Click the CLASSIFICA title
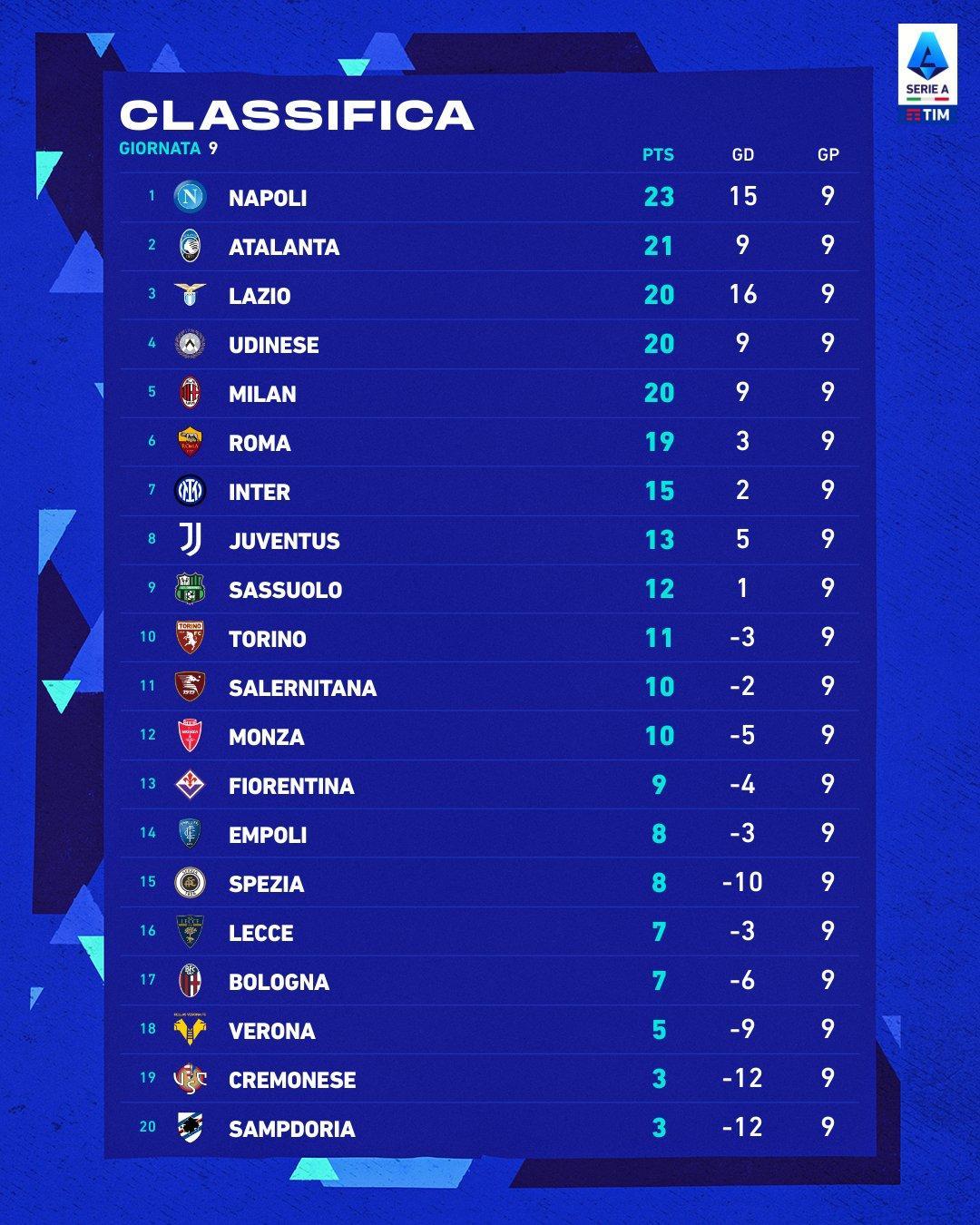 (297, 115)
